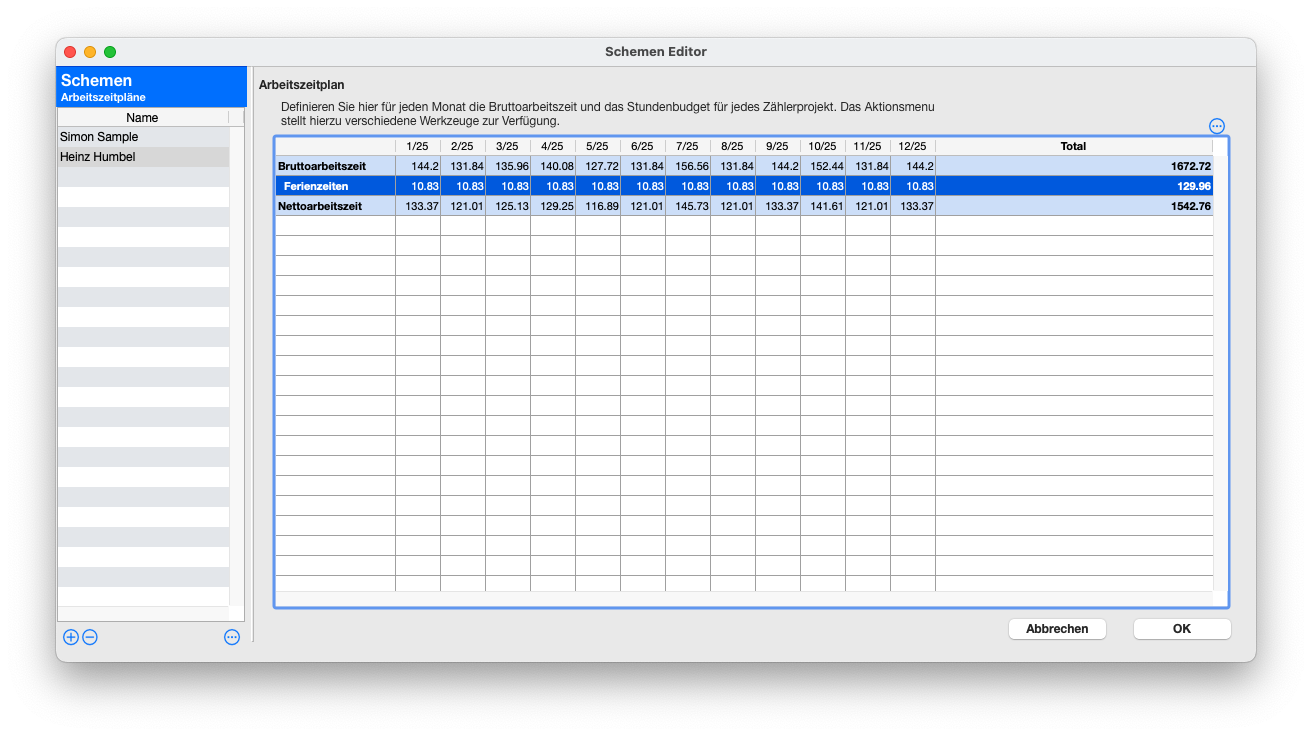Select Bruttoarbeitszeit total 1672.72

(1074, 166)
